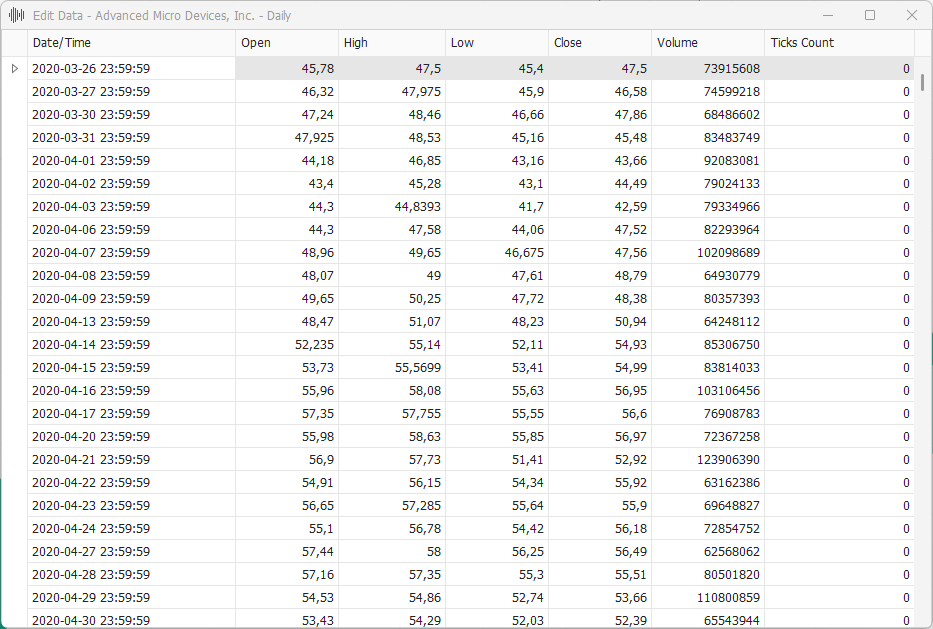This screenshot has height=629, width=933.
Task: Click Volume value 73915608
Action: coord(708,68)
